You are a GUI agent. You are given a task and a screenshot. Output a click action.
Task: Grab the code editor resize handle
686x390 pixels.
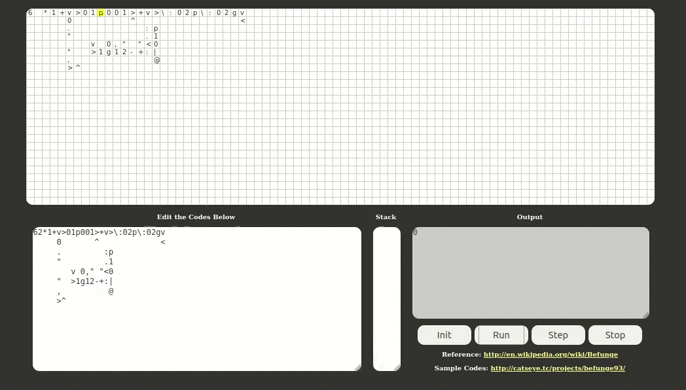[x=358, y=368]
